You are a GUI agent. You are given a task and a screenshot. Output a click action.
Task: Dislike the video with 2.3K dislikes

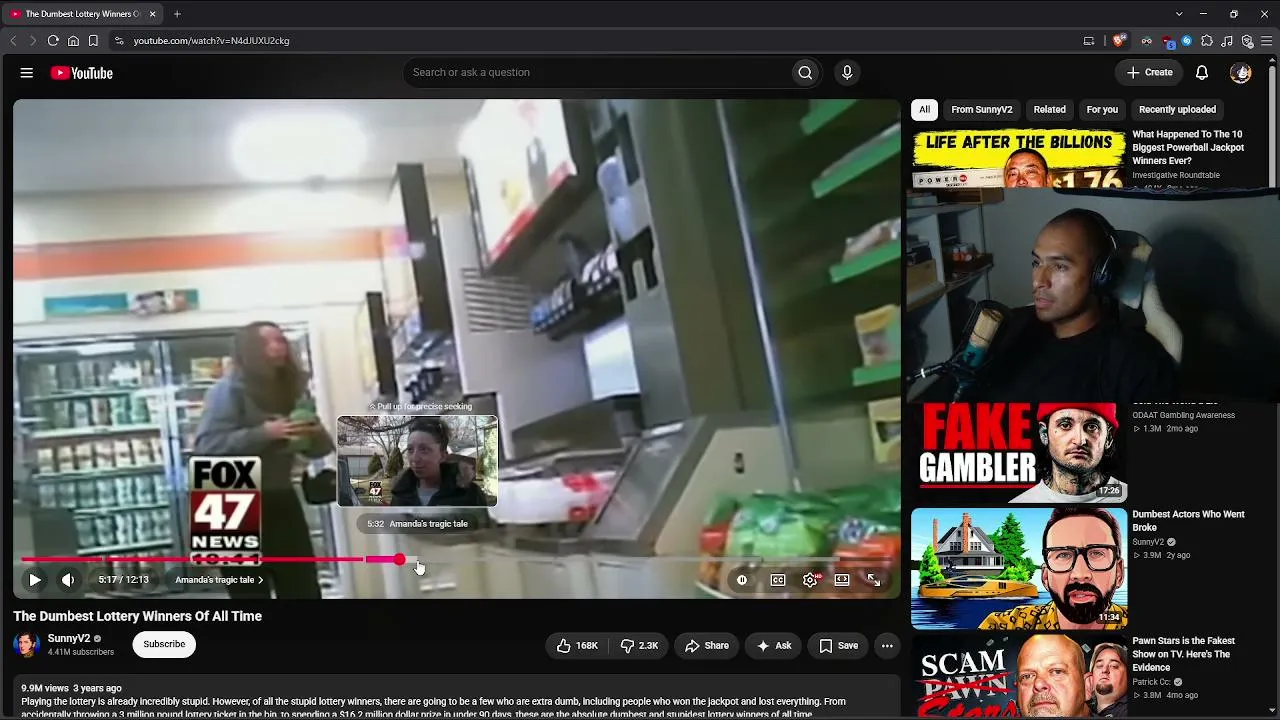click(x=639, y=646)
